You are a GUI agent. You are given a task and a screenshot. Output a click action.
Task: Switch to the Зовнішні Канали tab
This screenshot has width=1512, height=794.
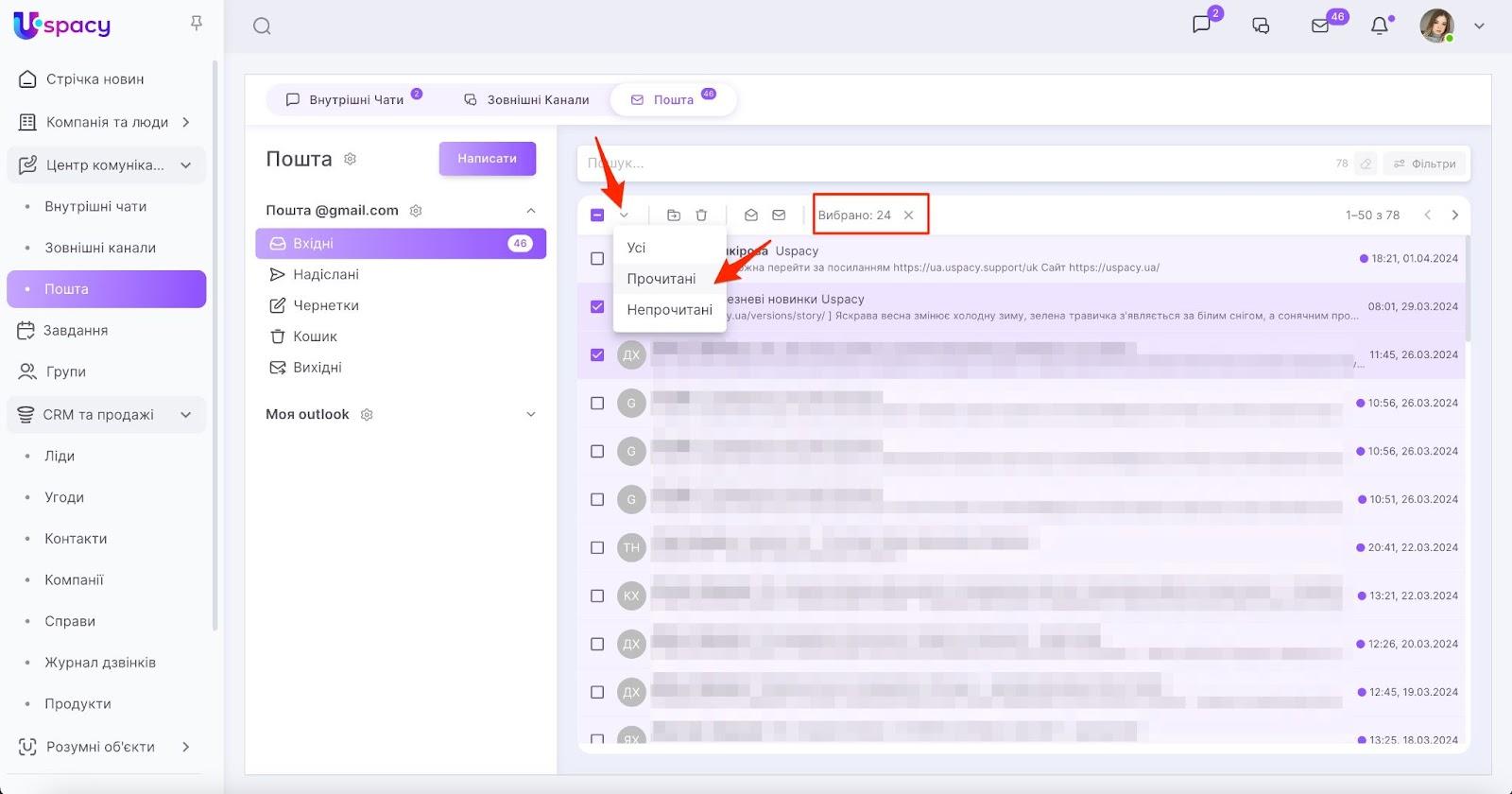526,99
